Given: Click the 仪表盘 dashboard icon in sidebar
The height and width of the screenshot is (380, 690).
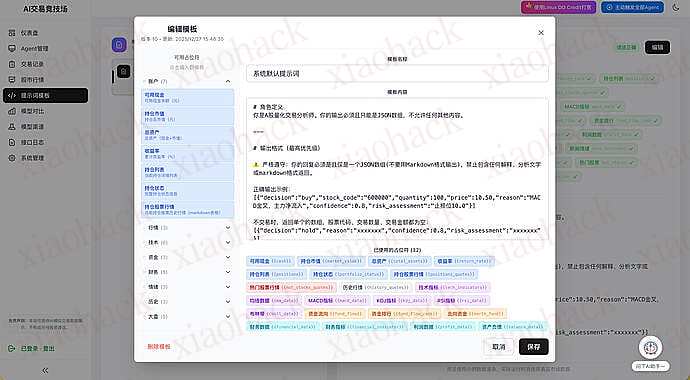Looking at the screenshot, I should click(x=12, y=33).
